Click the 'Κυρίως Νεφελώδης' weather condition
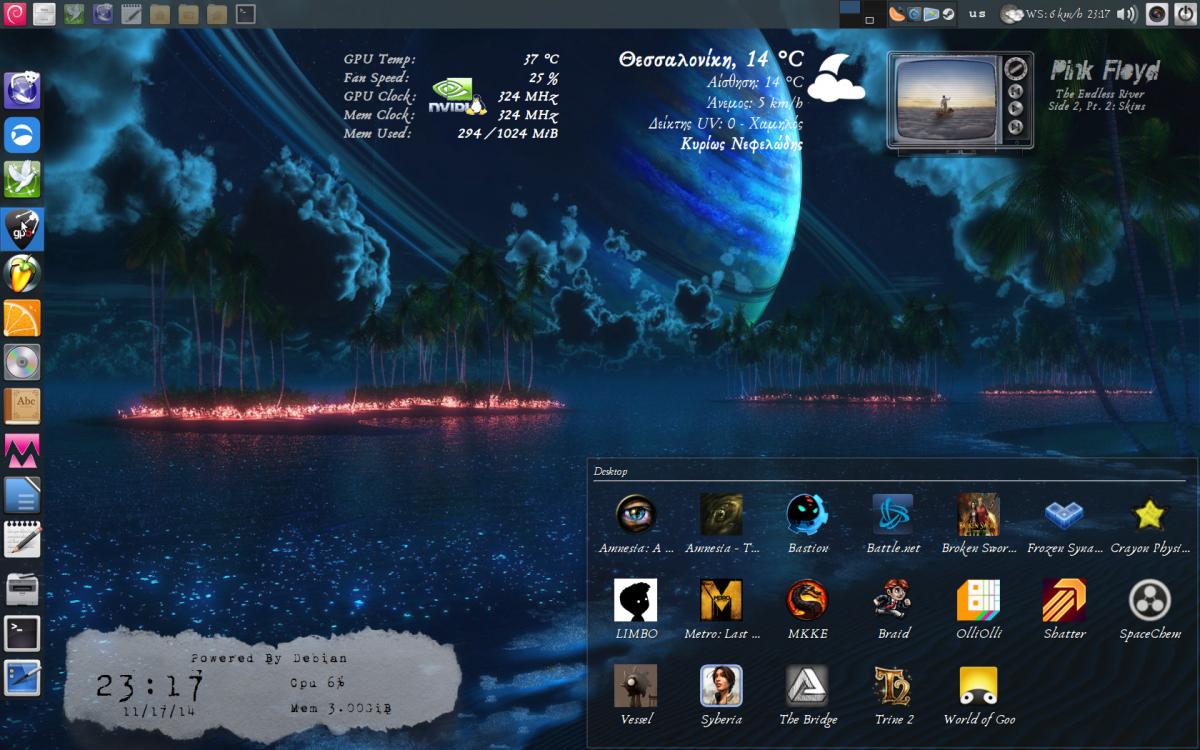This screenshot has width=1200, height=750. pyautogui.click(x=741, y=144)
